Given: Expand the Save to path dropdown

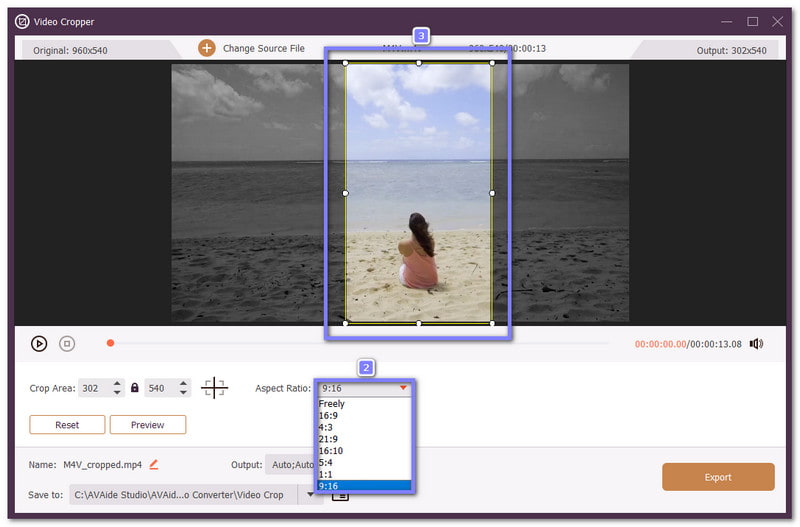Looking at the screenshot, I should pos(311,495).
